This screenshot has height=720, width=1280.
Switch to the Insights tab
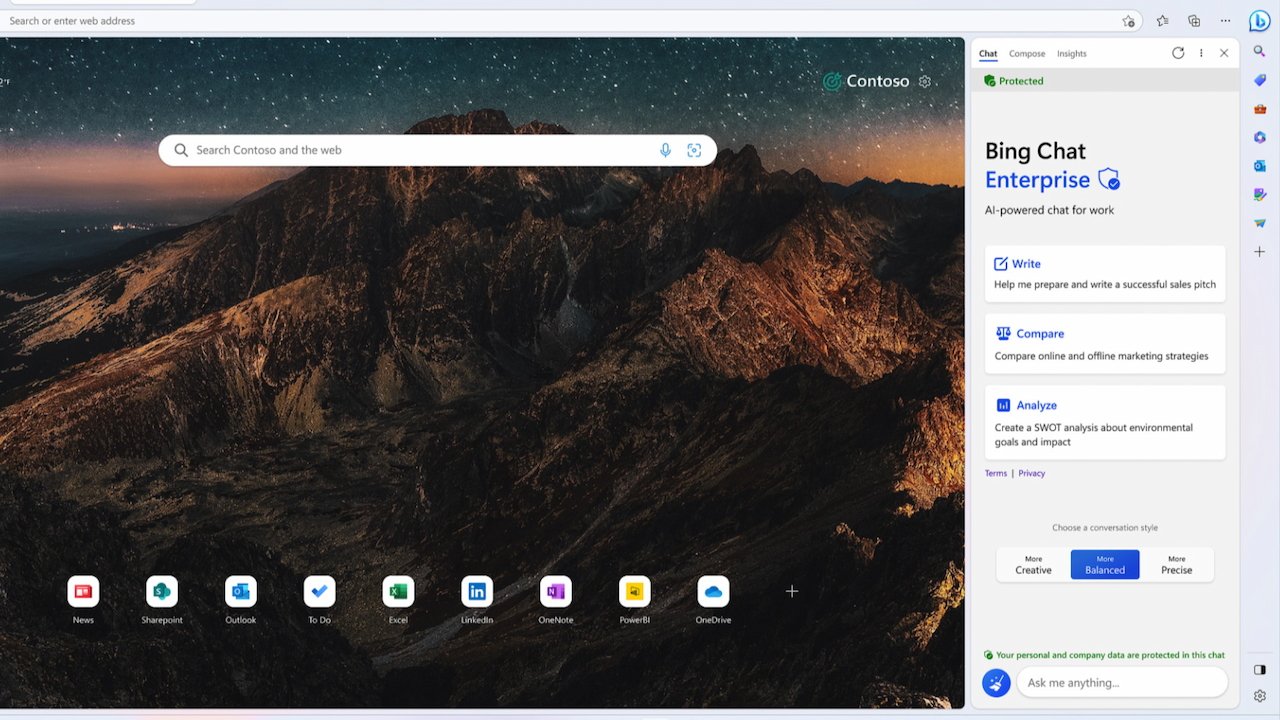click(1071, 54)
